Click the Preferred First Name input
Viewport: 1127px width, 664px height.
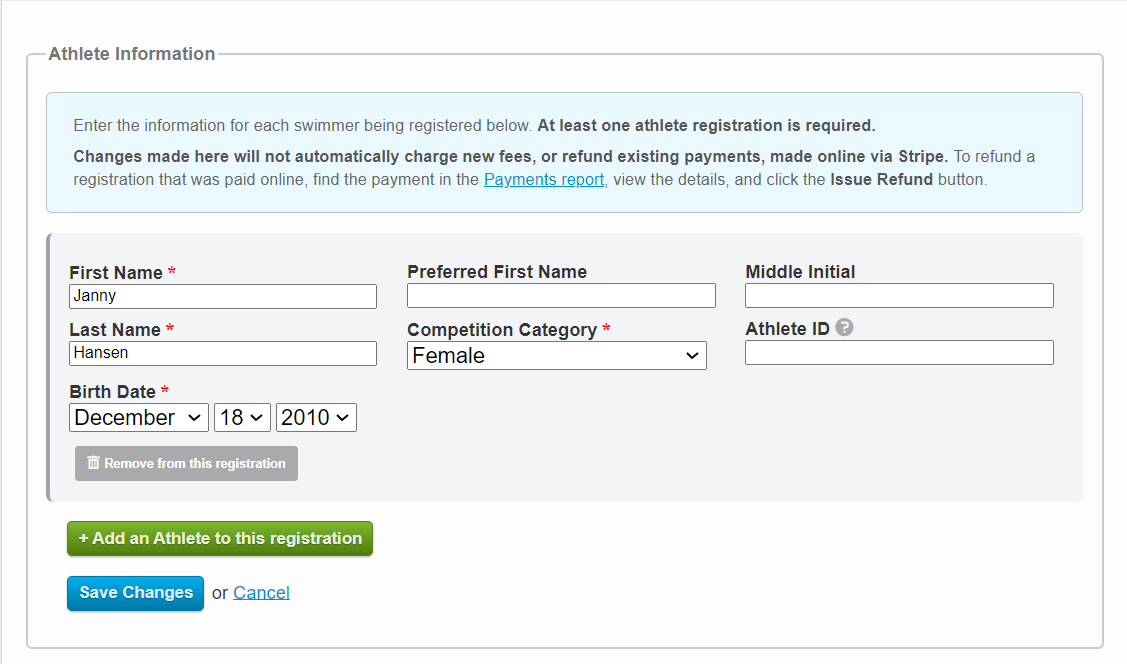pos(560,295)
